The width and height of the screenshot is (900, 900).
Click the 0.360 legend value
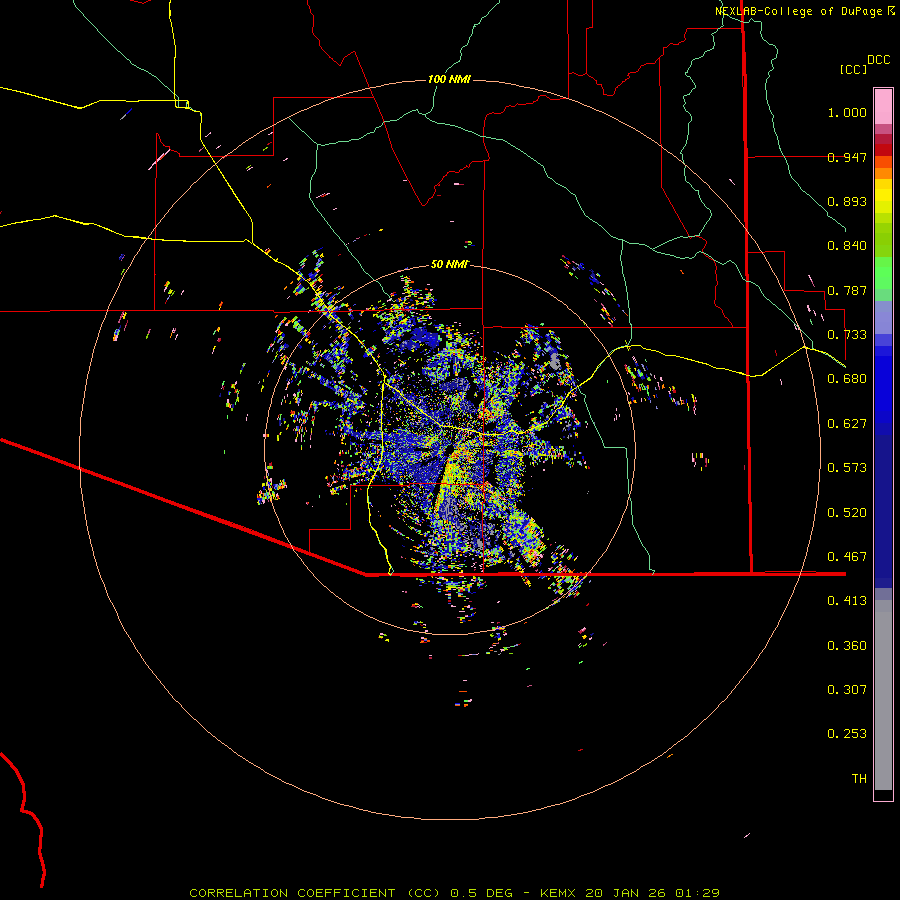click(x=847, y=646)
